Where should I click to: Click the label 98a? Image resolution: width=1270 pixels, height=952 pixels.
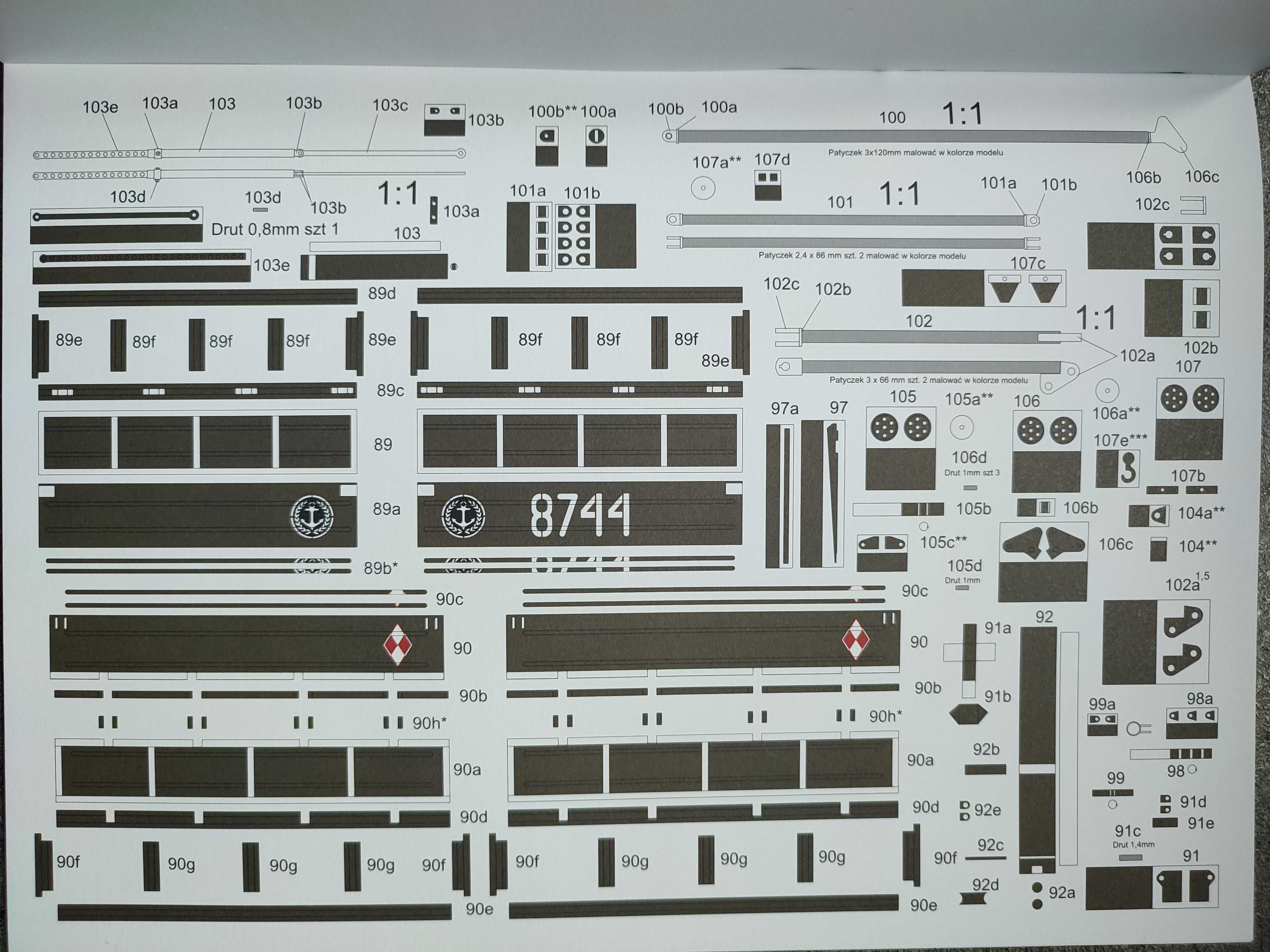tap(1200, 698)
